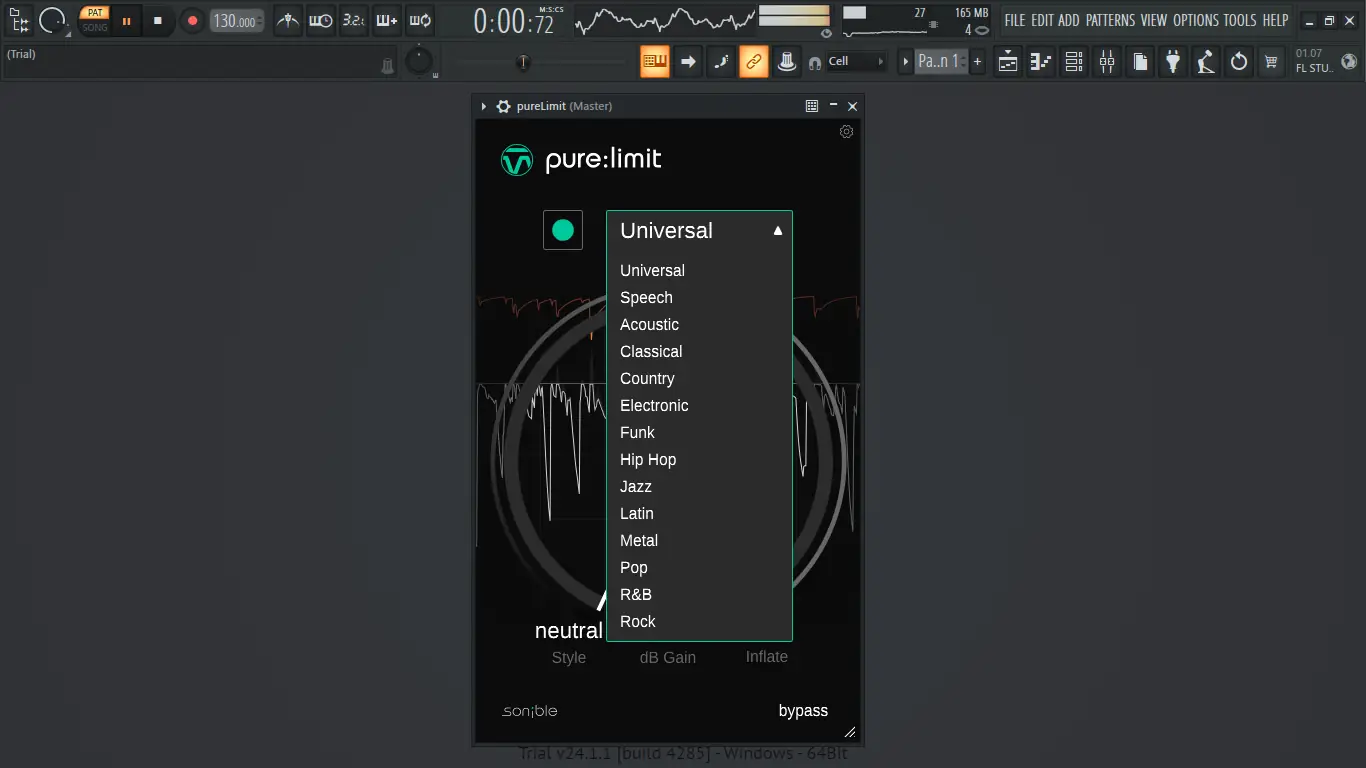
Task: Choose the Electronic profile
Action: point(699,406)
